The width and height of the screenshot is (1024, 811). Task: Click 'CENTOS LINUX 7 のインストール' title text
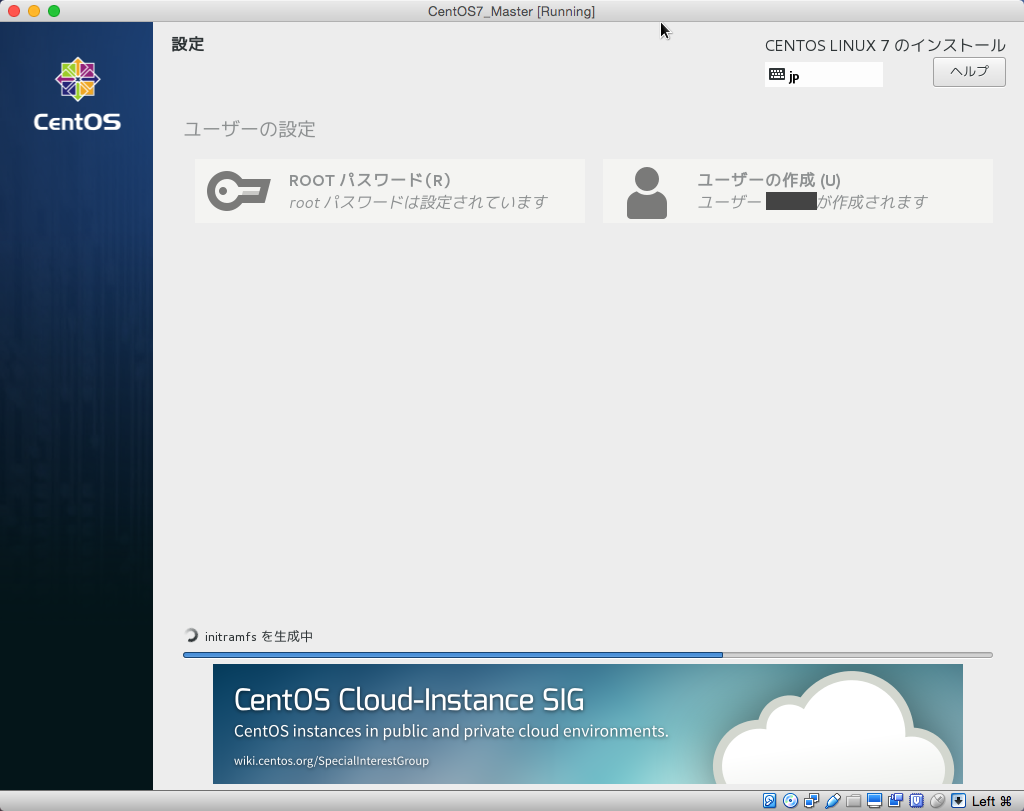pyautogui.click(x=885, y=46)
